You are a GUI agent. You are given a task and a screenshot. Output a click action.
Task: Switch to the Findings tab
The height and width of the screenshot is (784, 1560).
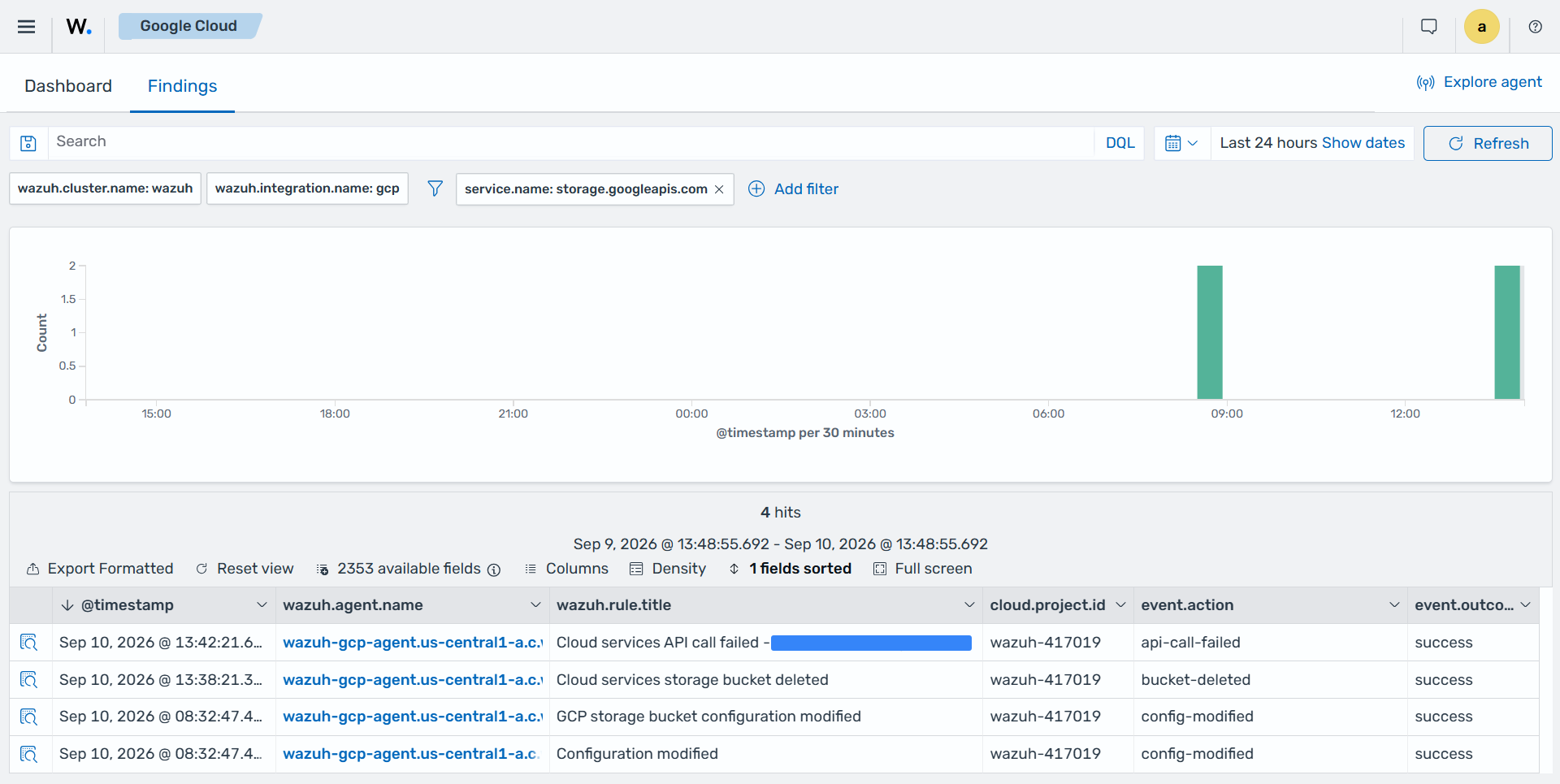pos(182,86)
